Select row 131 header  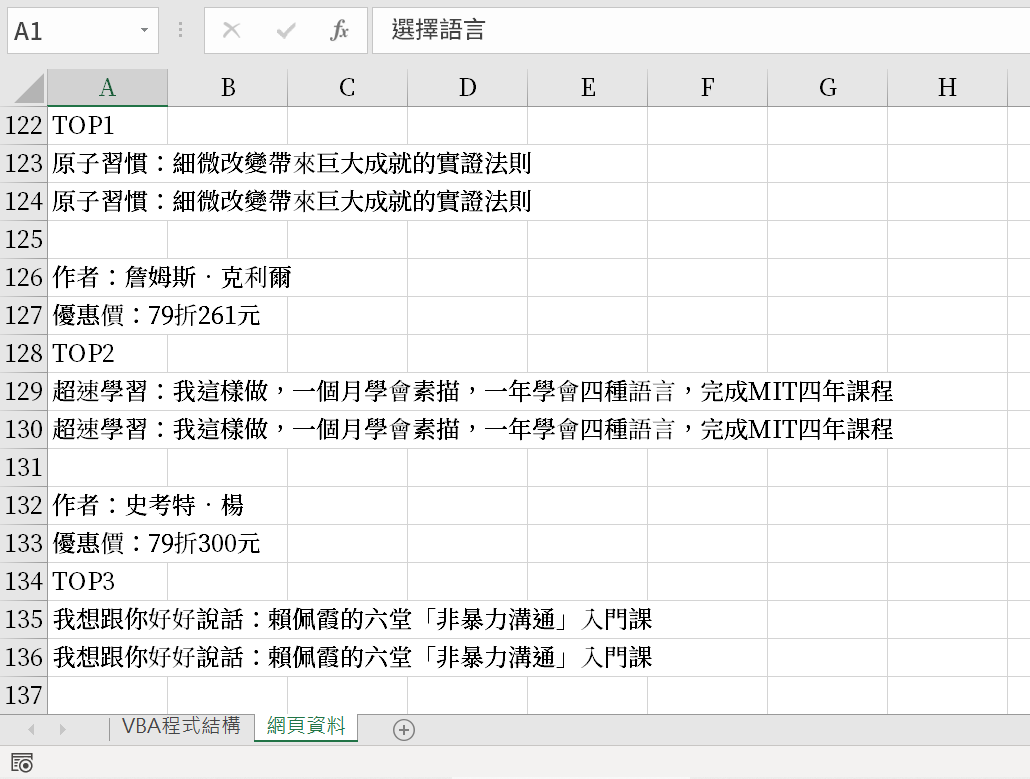24,468
